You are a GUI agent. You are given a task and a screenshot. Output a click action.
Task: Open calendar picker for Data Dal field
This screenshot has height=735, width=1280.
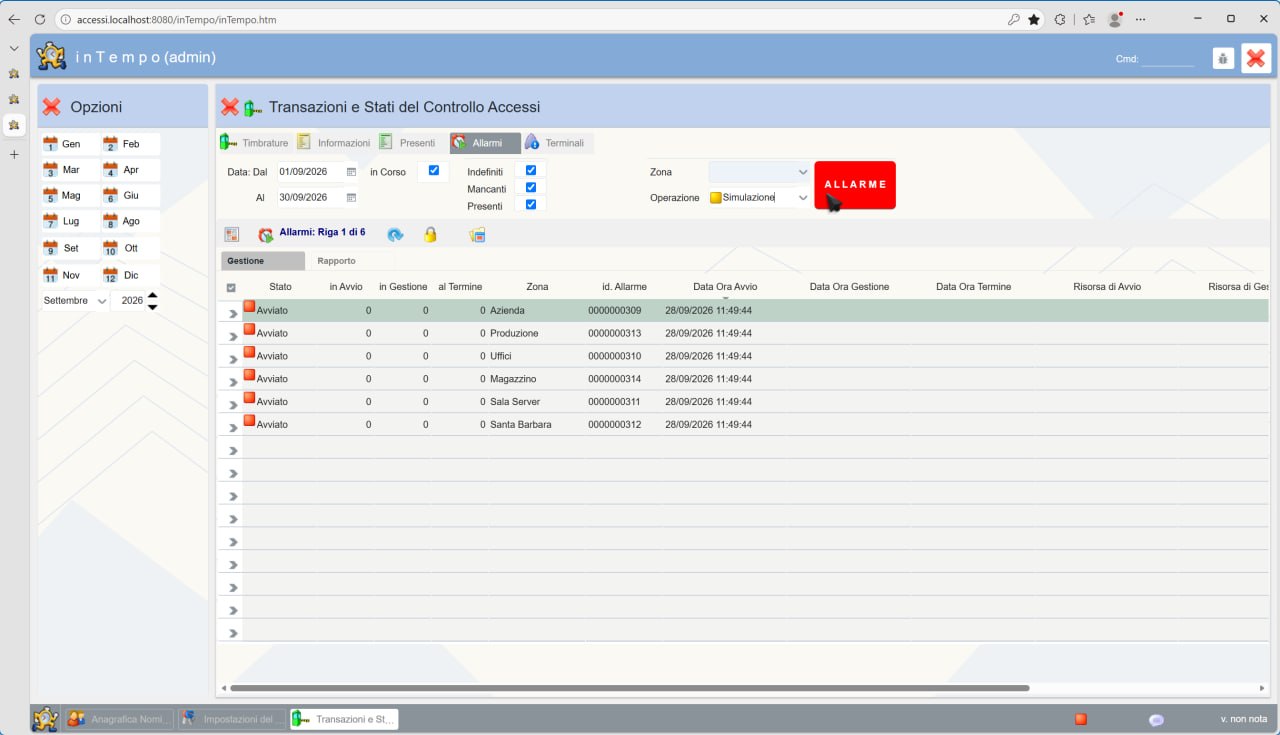click(x=351, y=172)
